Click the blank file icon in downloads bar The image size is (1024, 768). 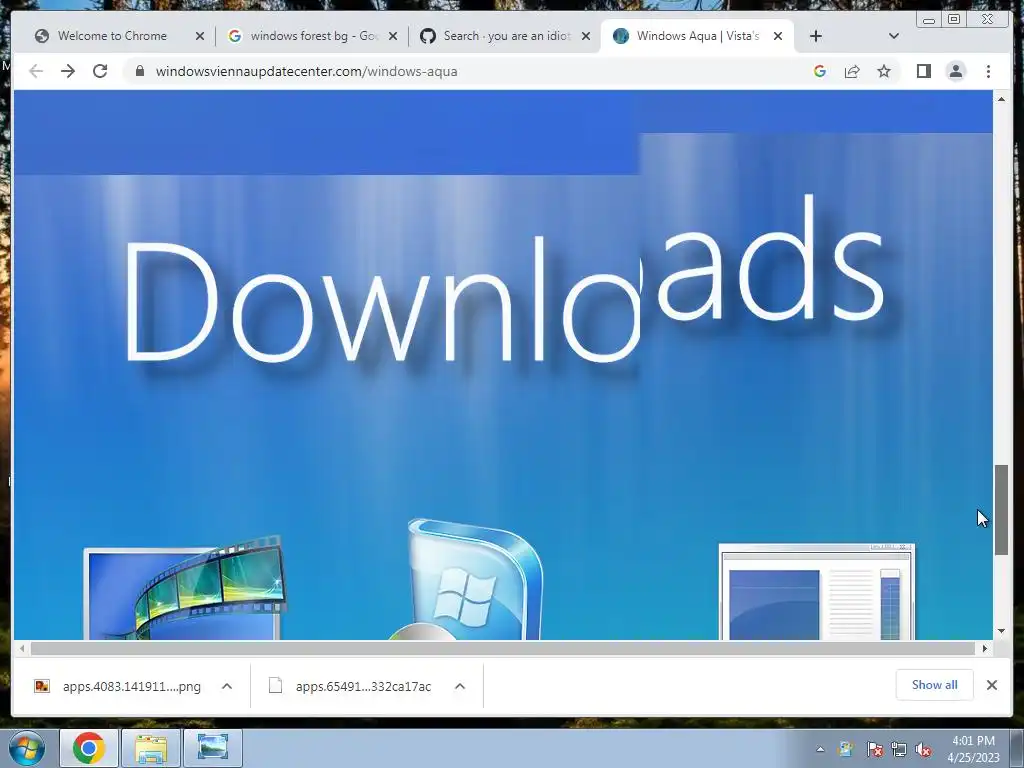click(x=276, y=686)
